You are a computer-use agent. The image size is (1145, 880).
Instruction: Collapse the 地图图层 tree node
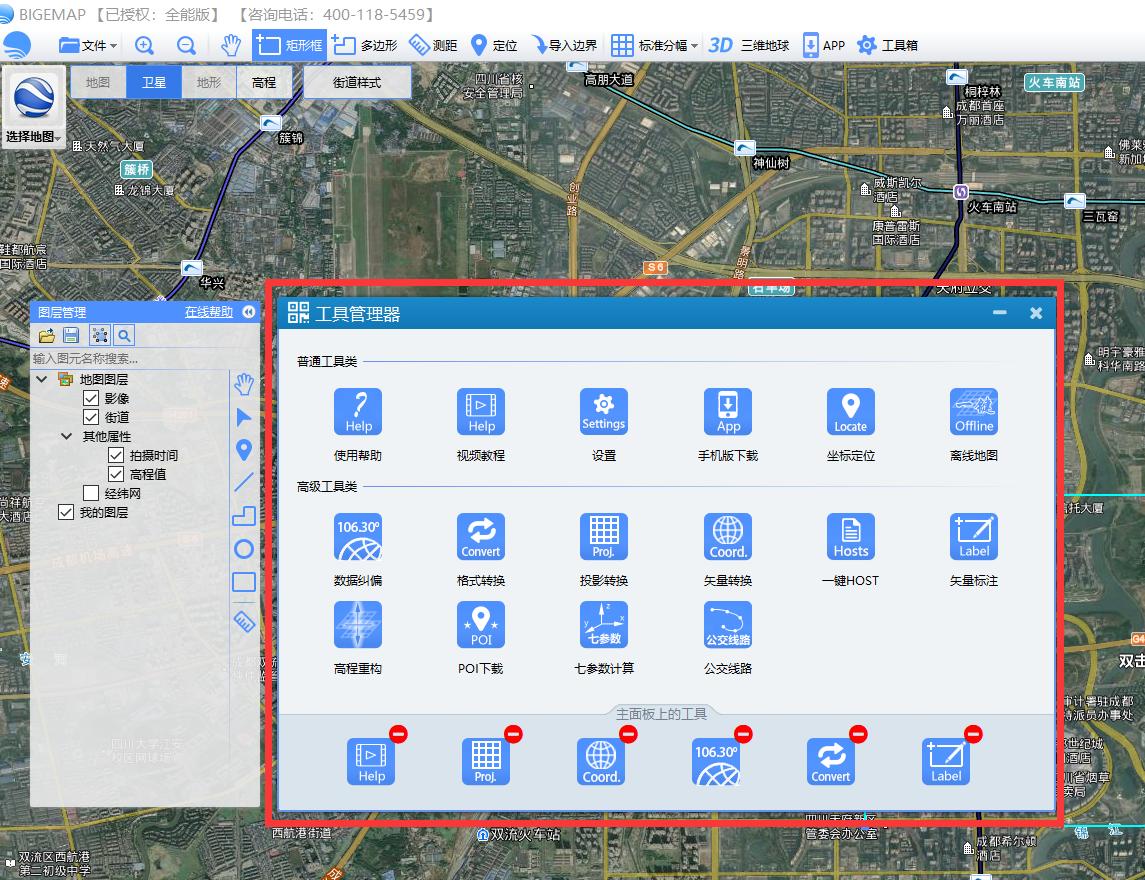coord(42,379)
